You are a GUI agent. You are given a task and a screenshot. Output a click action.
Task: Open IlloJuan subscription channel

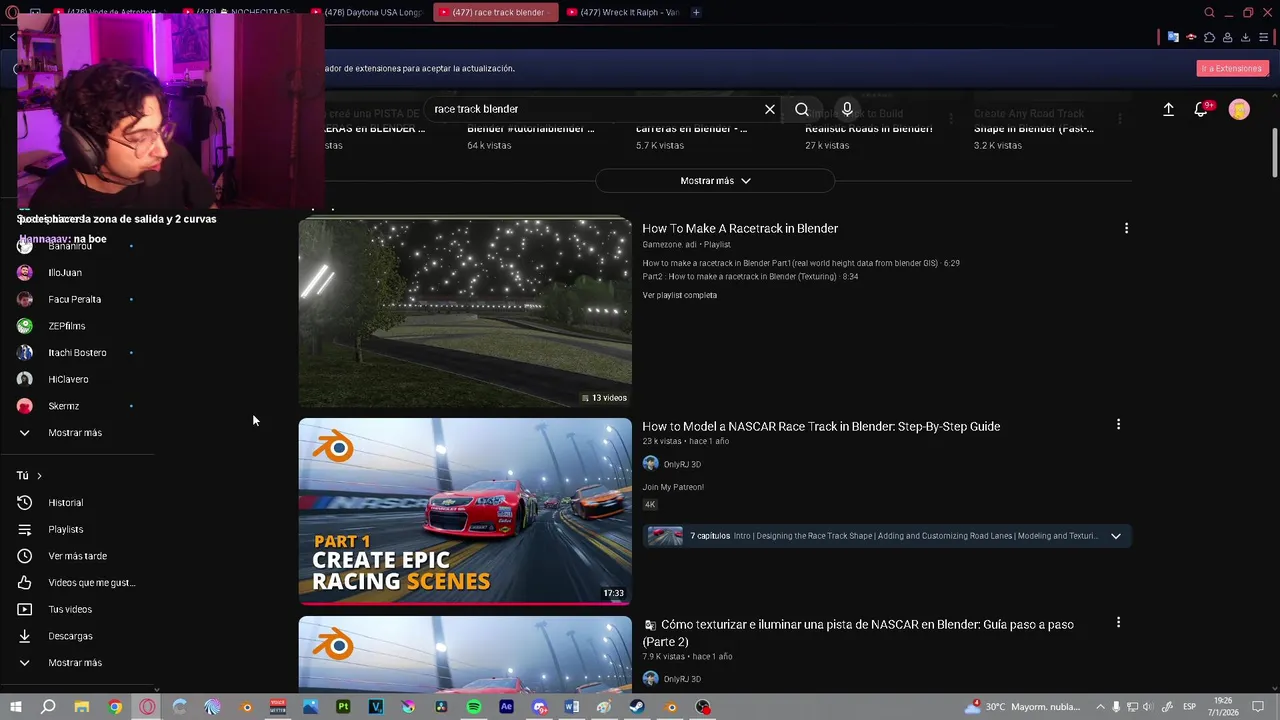65,273
